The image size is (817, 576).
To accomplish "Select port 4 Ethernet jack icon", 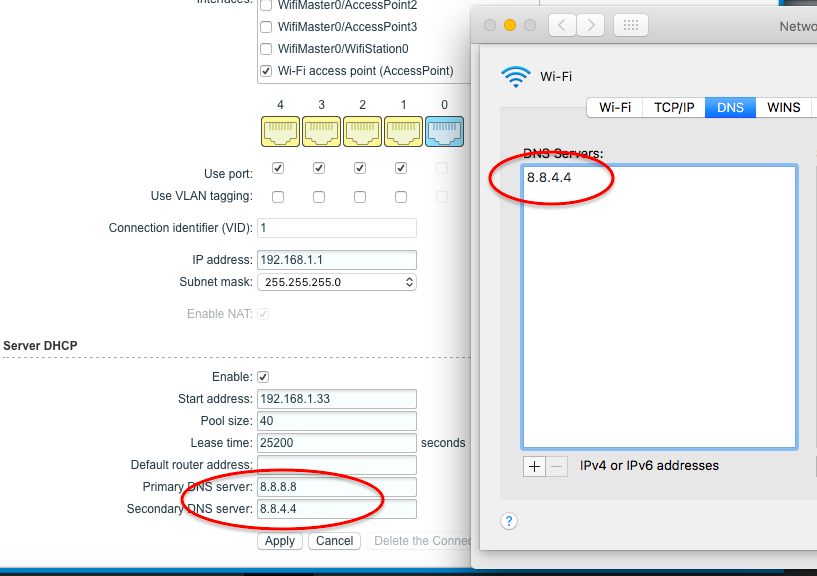I will point(280,131).
